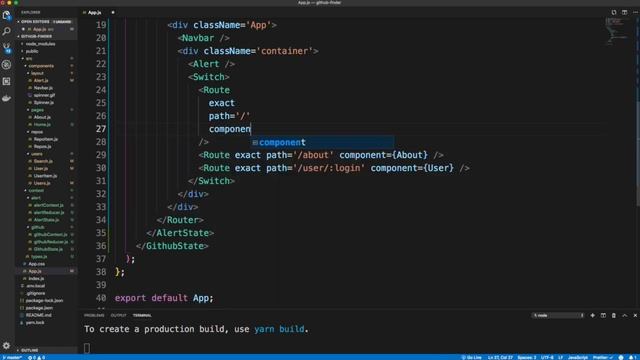Open spinner.gif in the explorer

(x=44, y=95)
